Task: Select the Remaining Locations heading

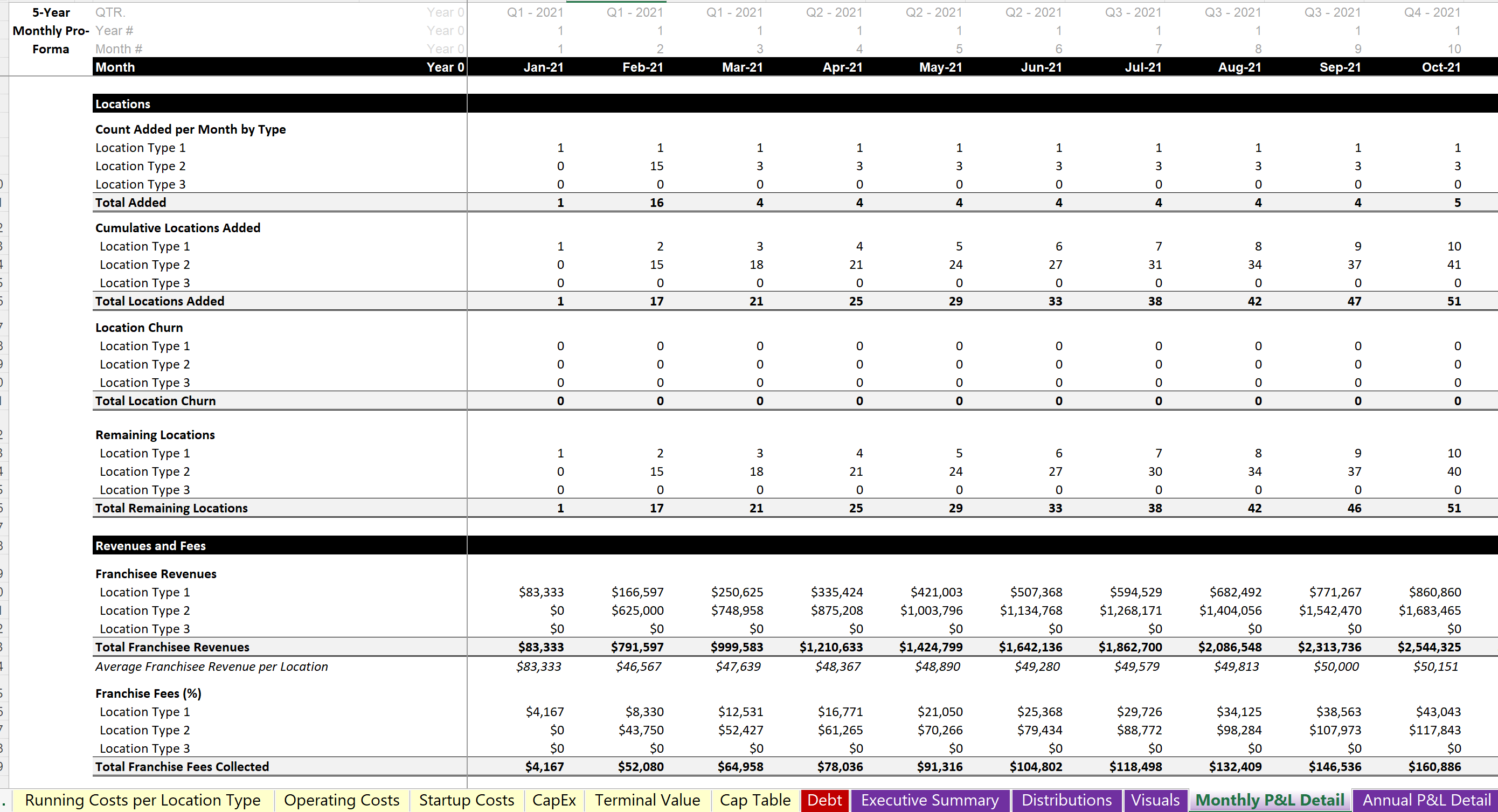Action: tap(155, 434)
